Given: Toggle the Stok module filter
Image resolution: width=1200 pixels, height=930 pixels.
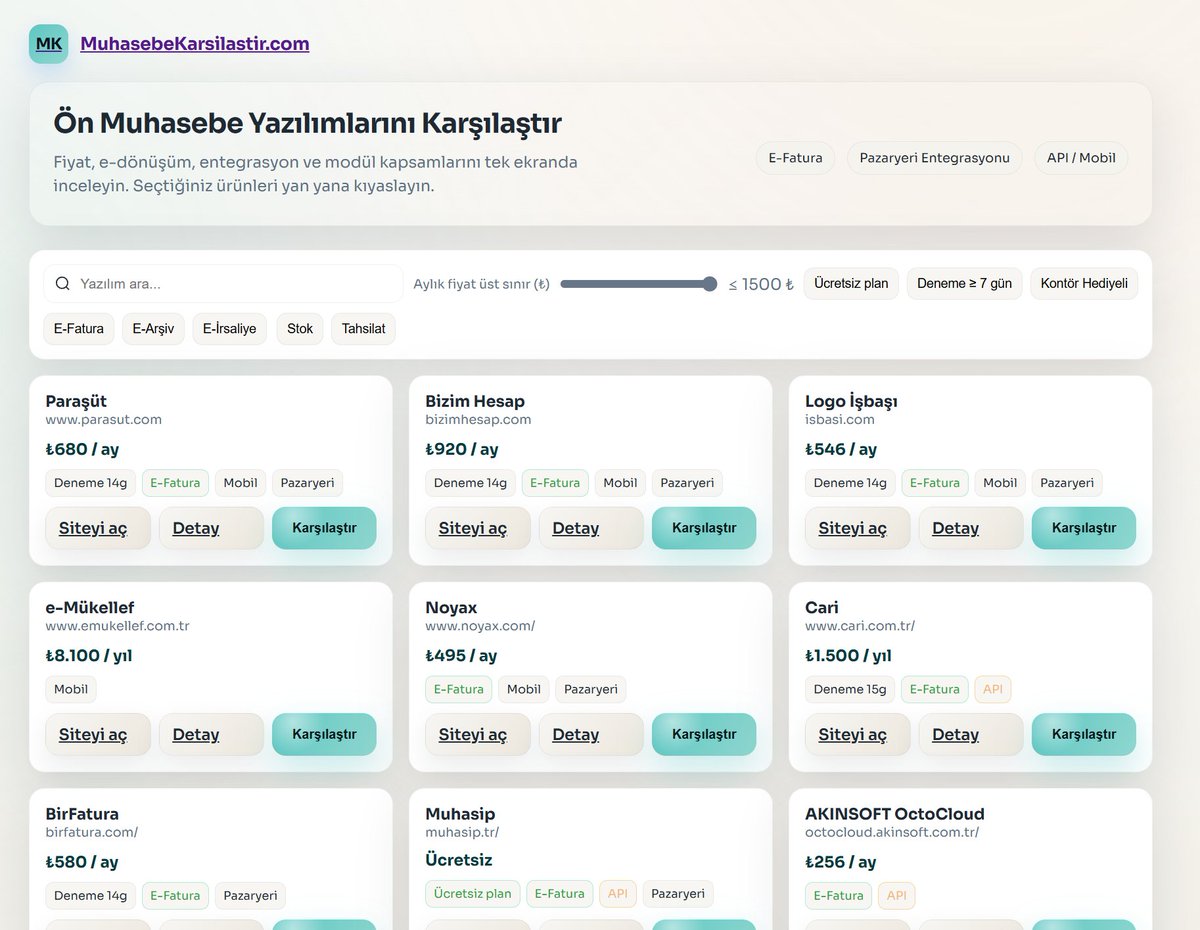Looking at the screenshot, I should (x=300, y=329).
